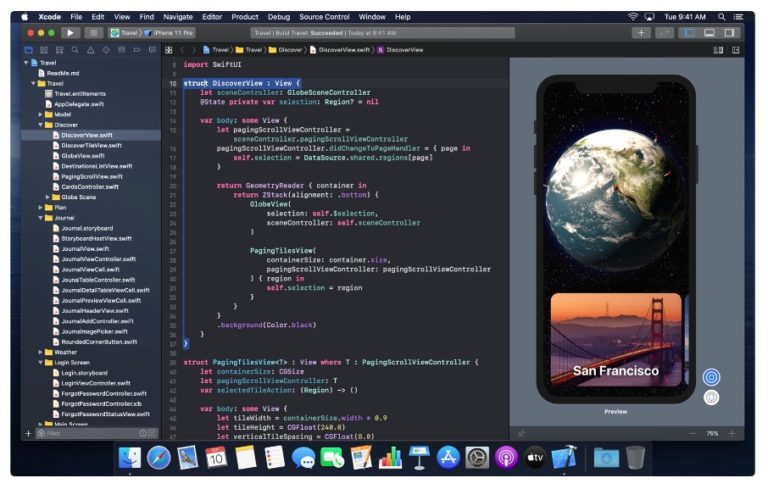Collapse the Journal folder

[40, 218]
